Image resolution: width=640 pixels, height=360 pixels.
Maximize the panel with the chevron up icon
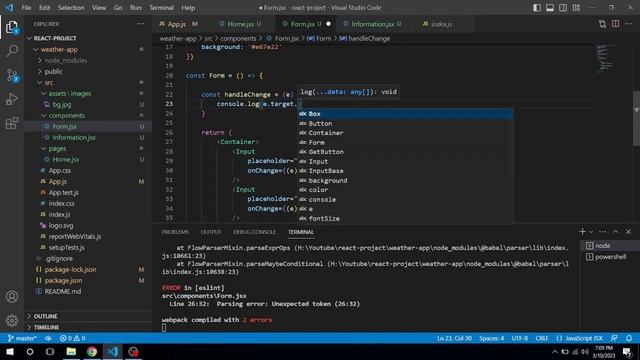616,232
